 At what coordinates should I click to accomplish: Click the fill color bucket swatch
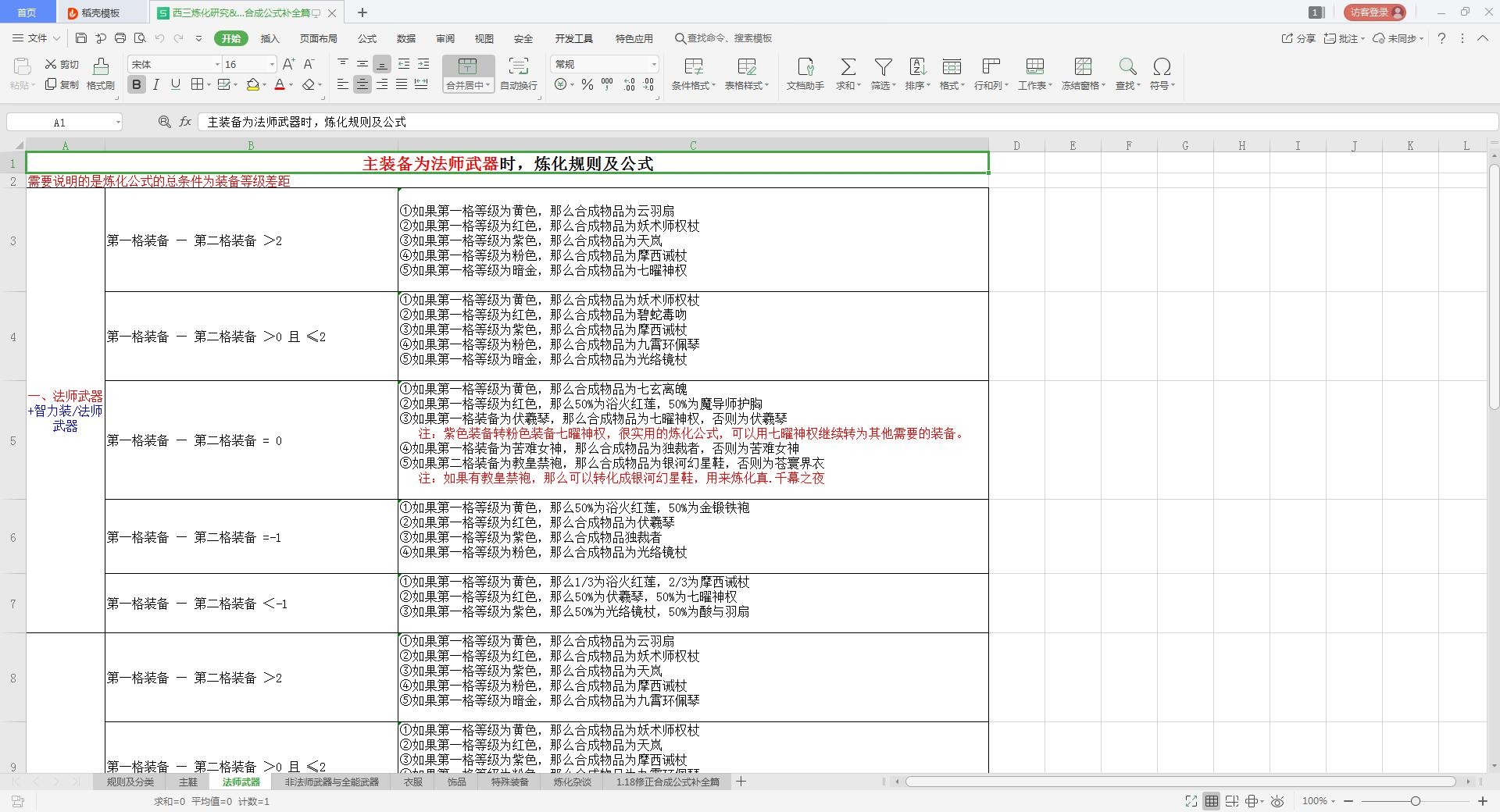(x=252, y=84)
